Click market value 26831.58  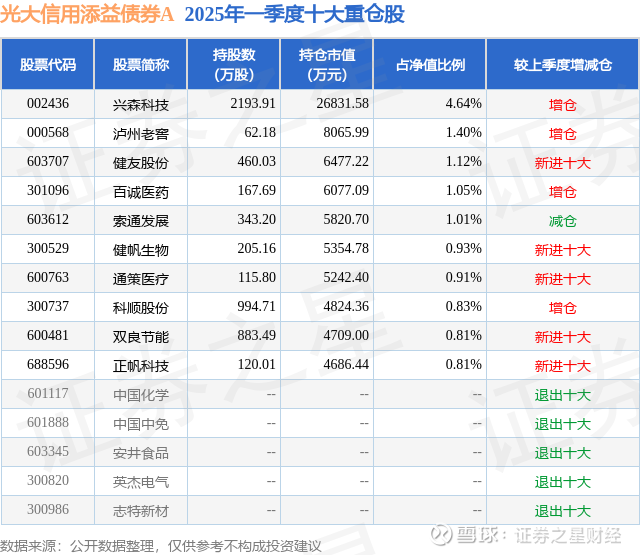342,104
